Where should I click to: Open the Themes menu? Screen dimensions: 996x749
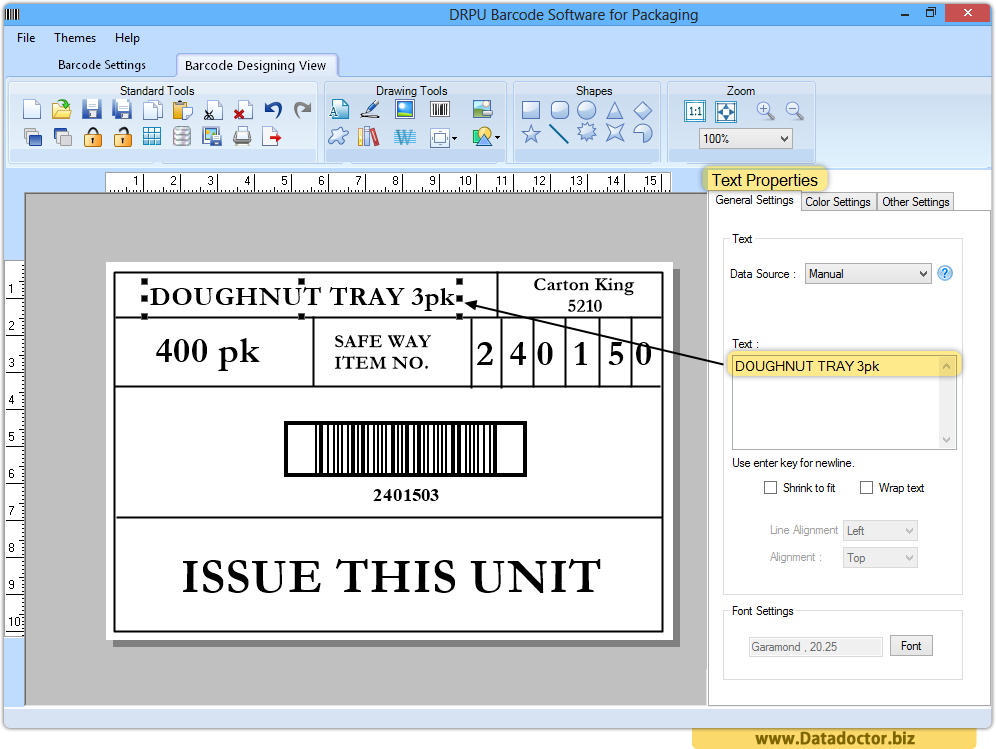(x=75, y=38)
